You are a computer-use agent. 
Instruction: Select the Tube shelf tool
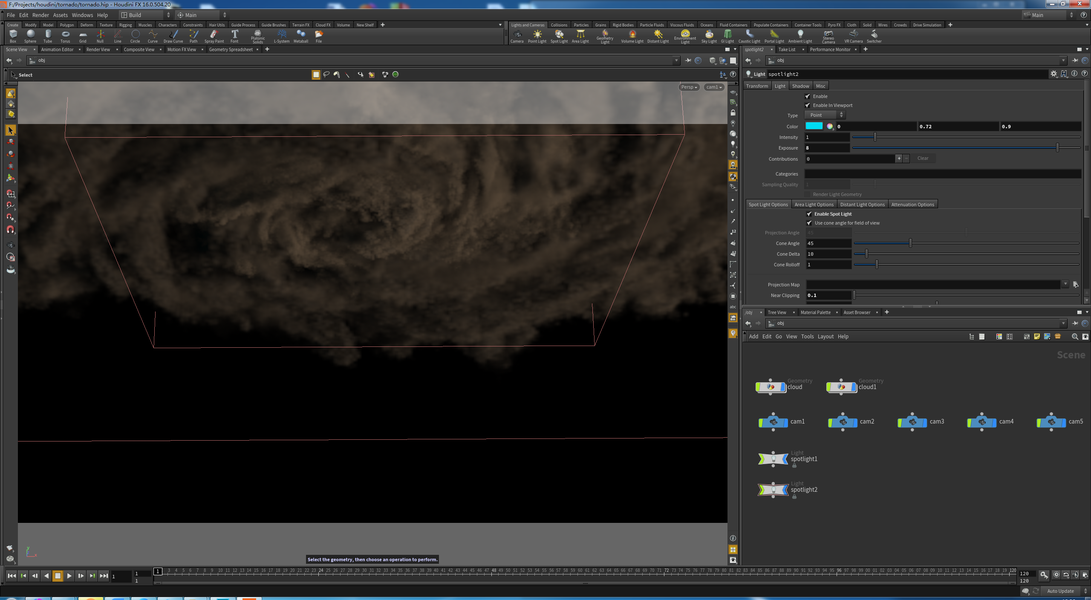pos(48,35)
